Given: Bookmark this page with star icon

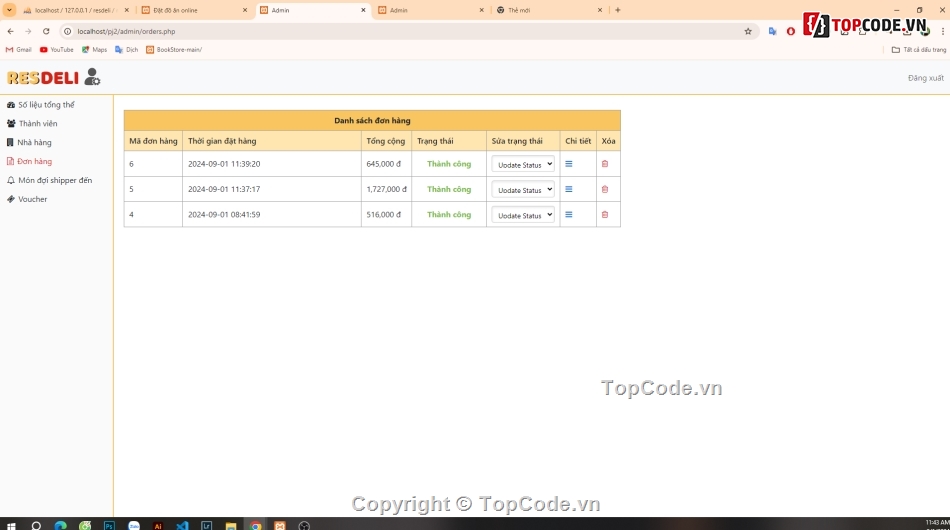Looking at the screenshot, I should point(747,31).
